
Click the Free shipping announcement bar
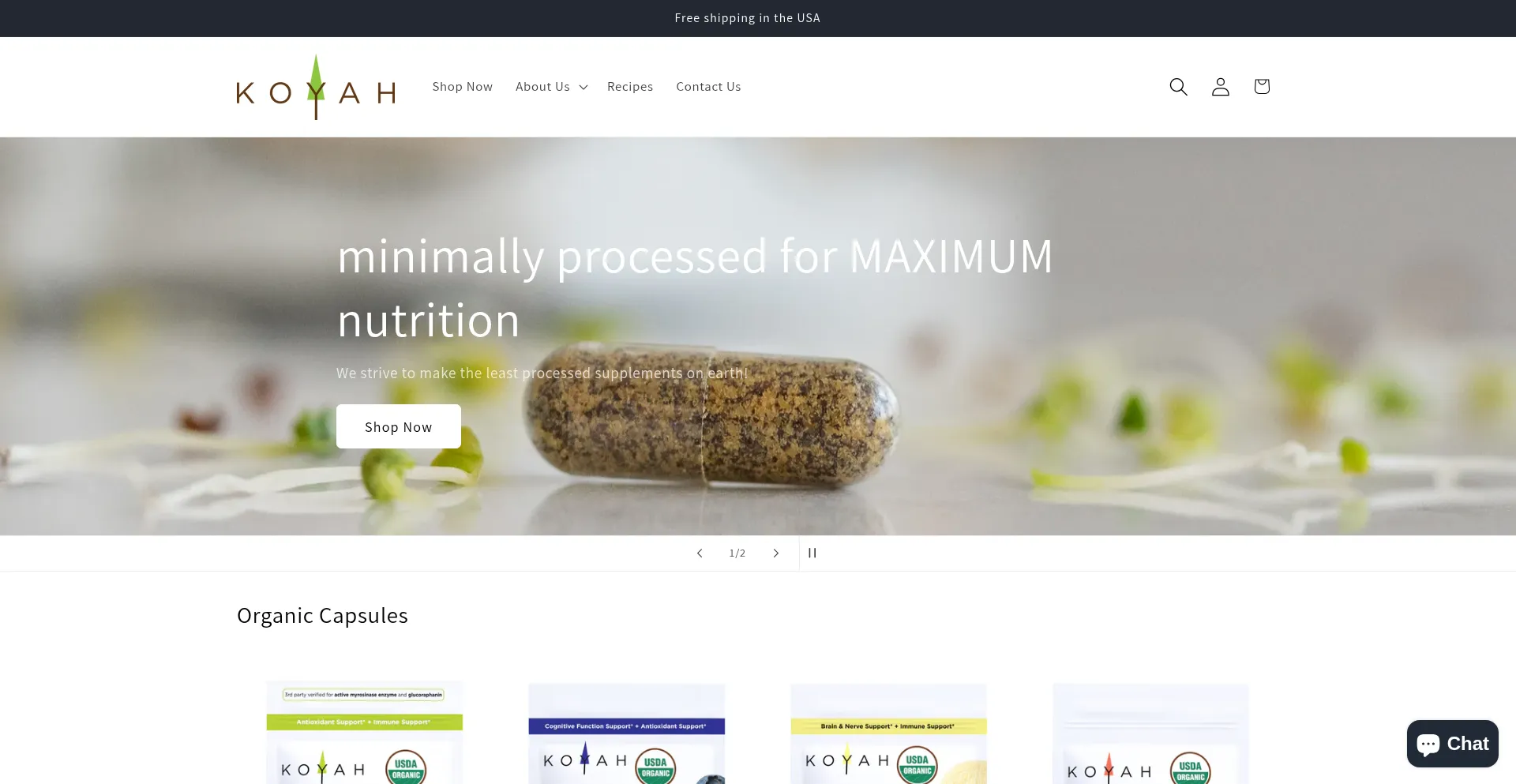747,18
